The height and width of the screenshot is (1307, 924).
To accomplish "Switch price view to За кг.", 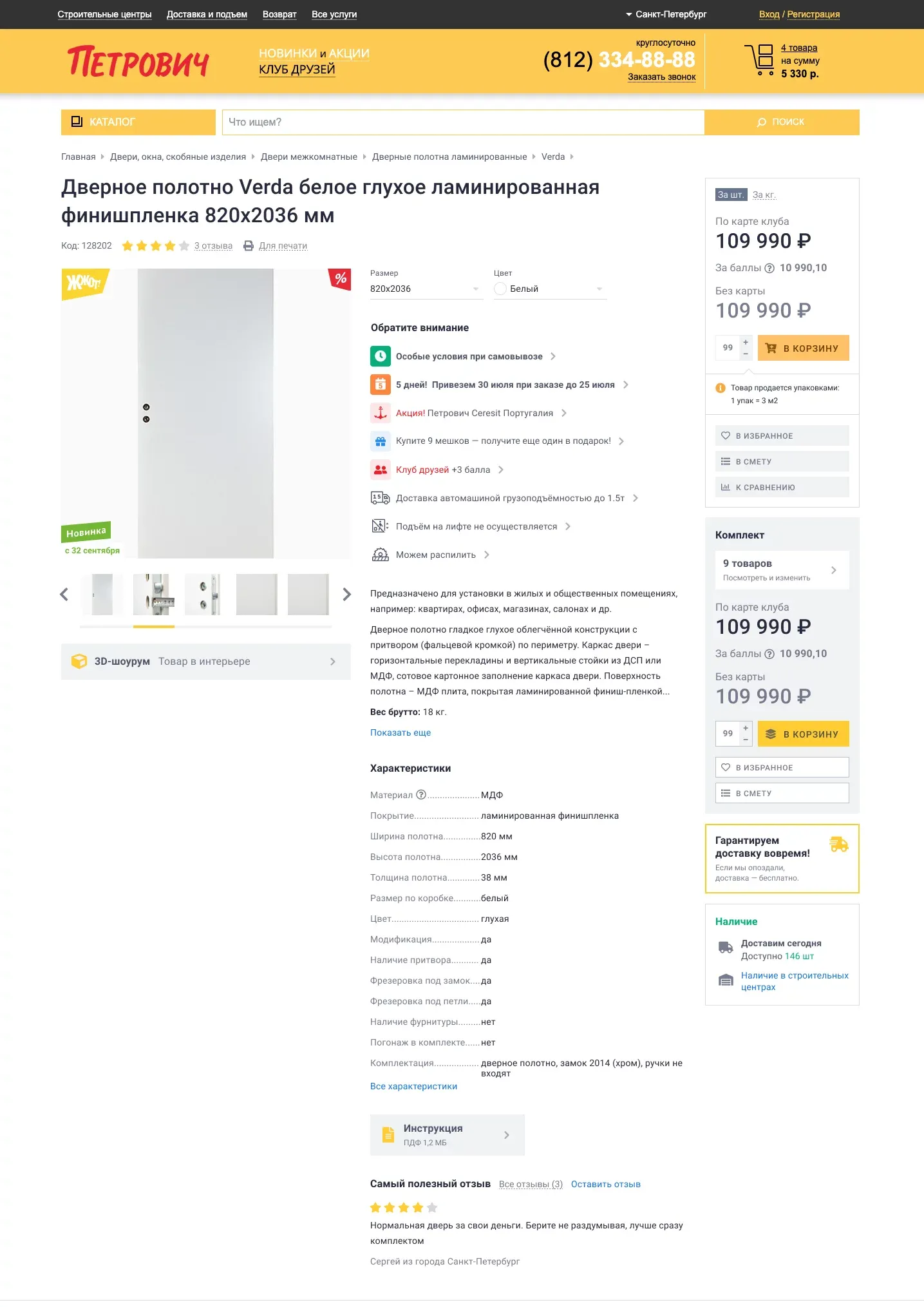I will (x=764, y=195).
